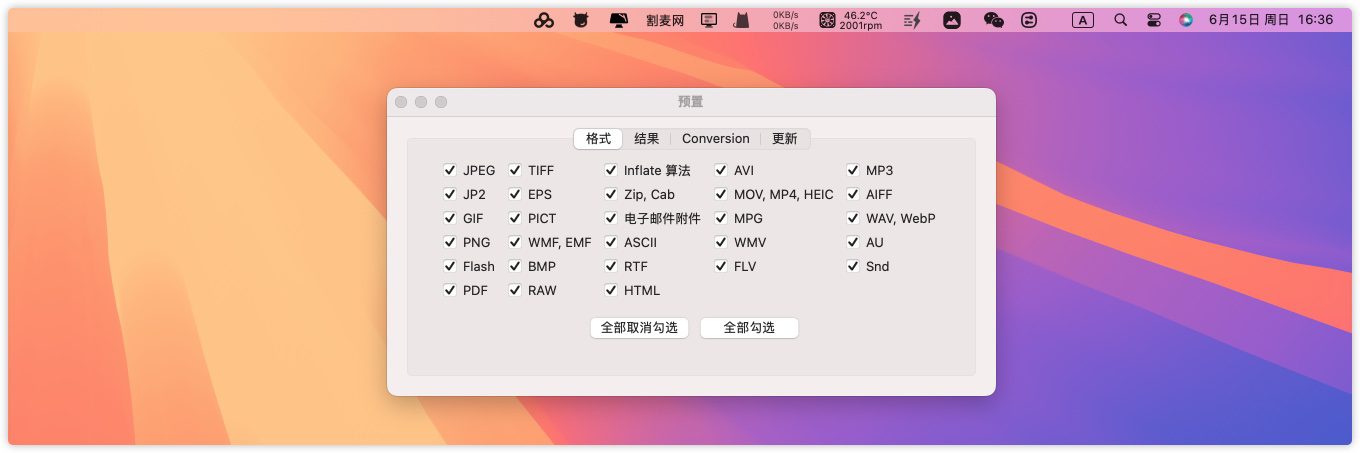Disable the GIF checkbox
The height and width of the screenshot is (453, 1360).
tap(450, 218)
